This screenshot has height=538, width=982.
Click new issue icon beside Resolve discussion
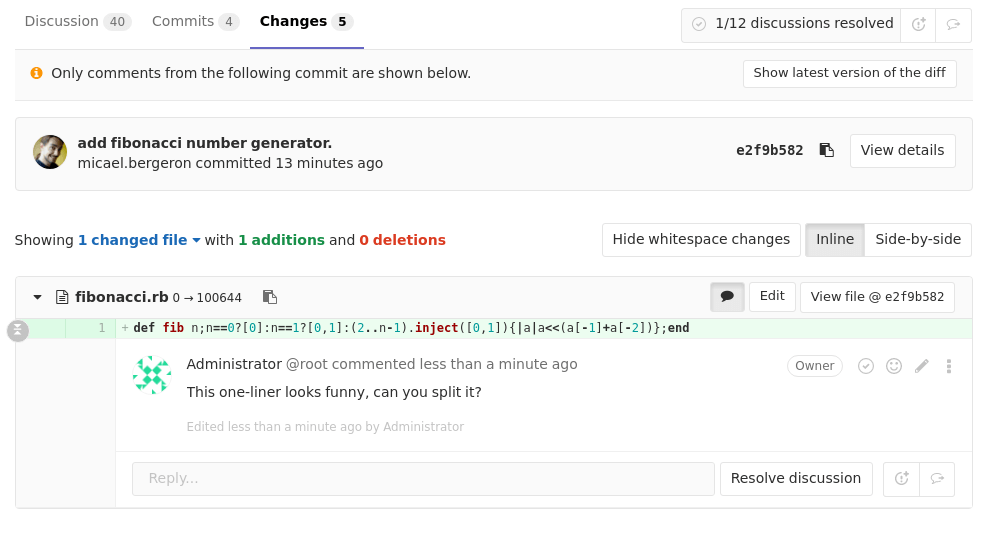tap(901, 479)
